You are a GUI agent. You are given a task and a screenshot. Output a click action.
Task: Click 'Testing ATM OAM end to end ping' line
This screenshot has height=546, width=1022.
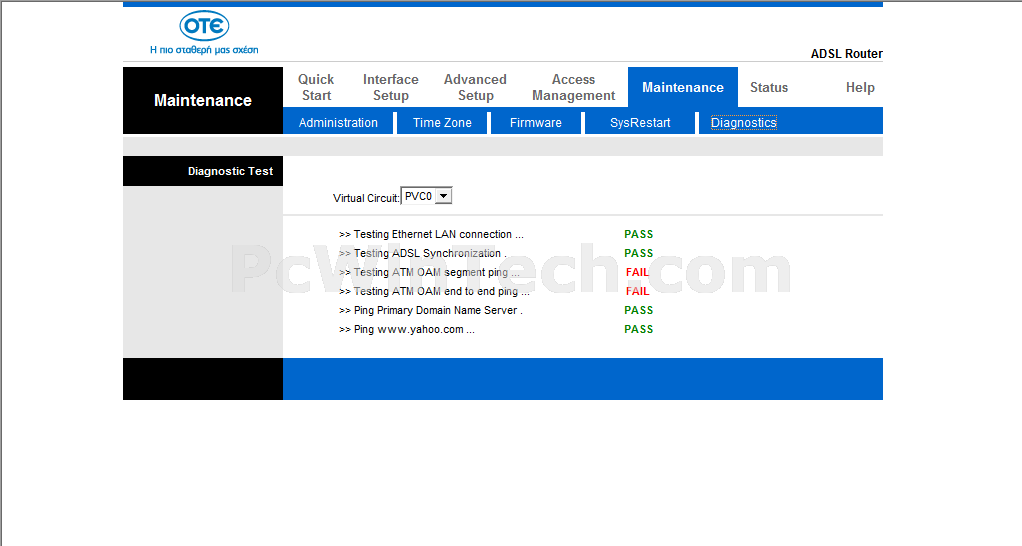[434, 291]
